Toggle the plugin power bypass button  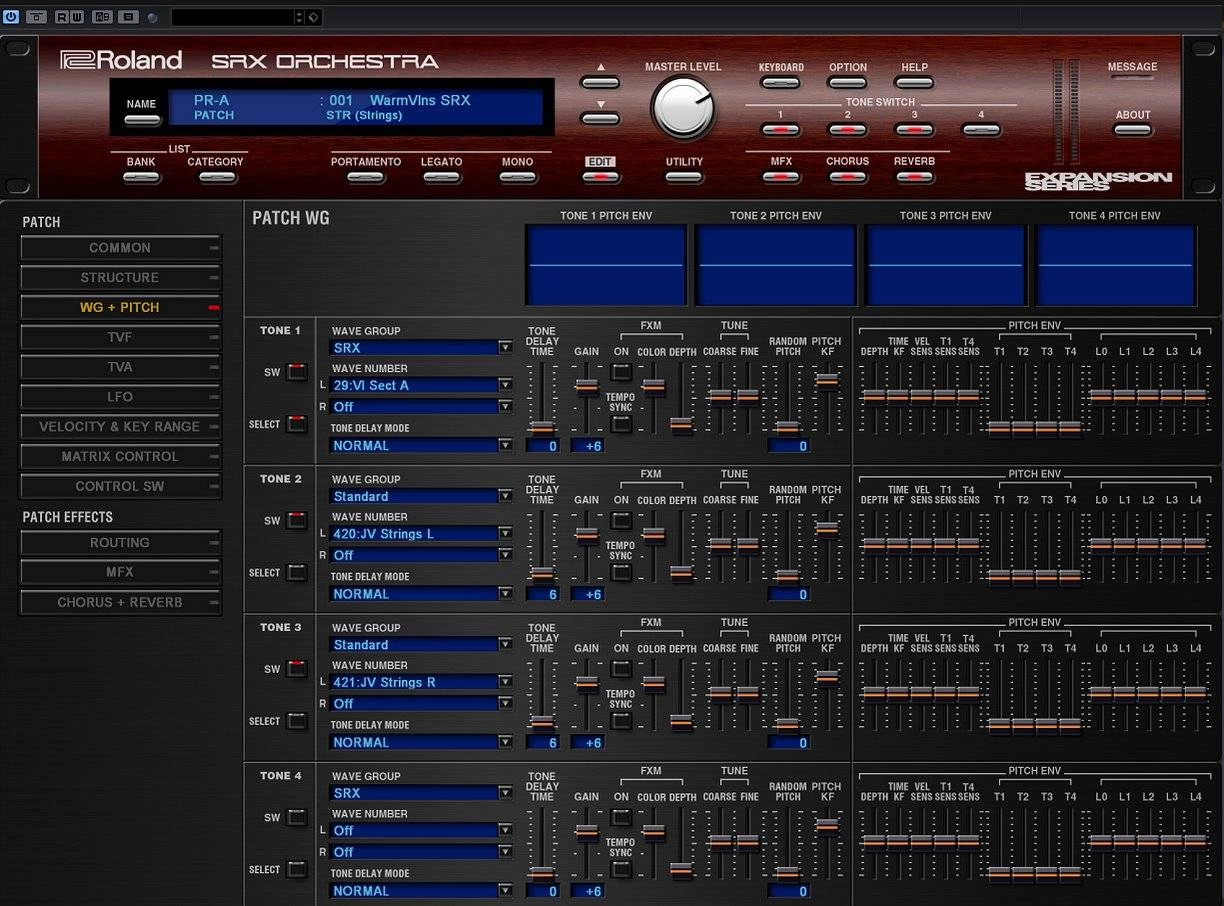[11, 17]
